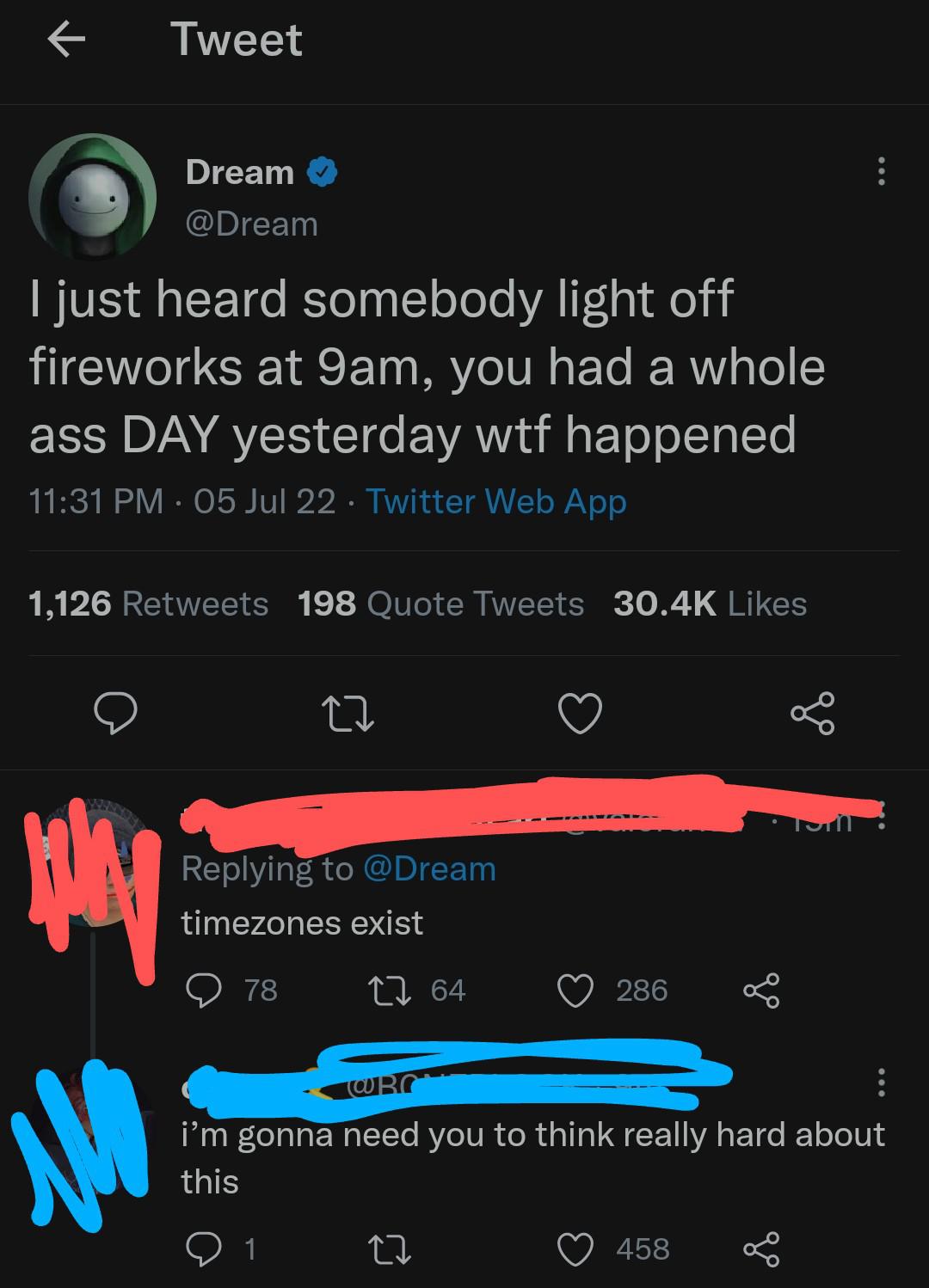View the 198 Quote Tweets
This screenshot has height=1288, width=929.
coord(440,604)
